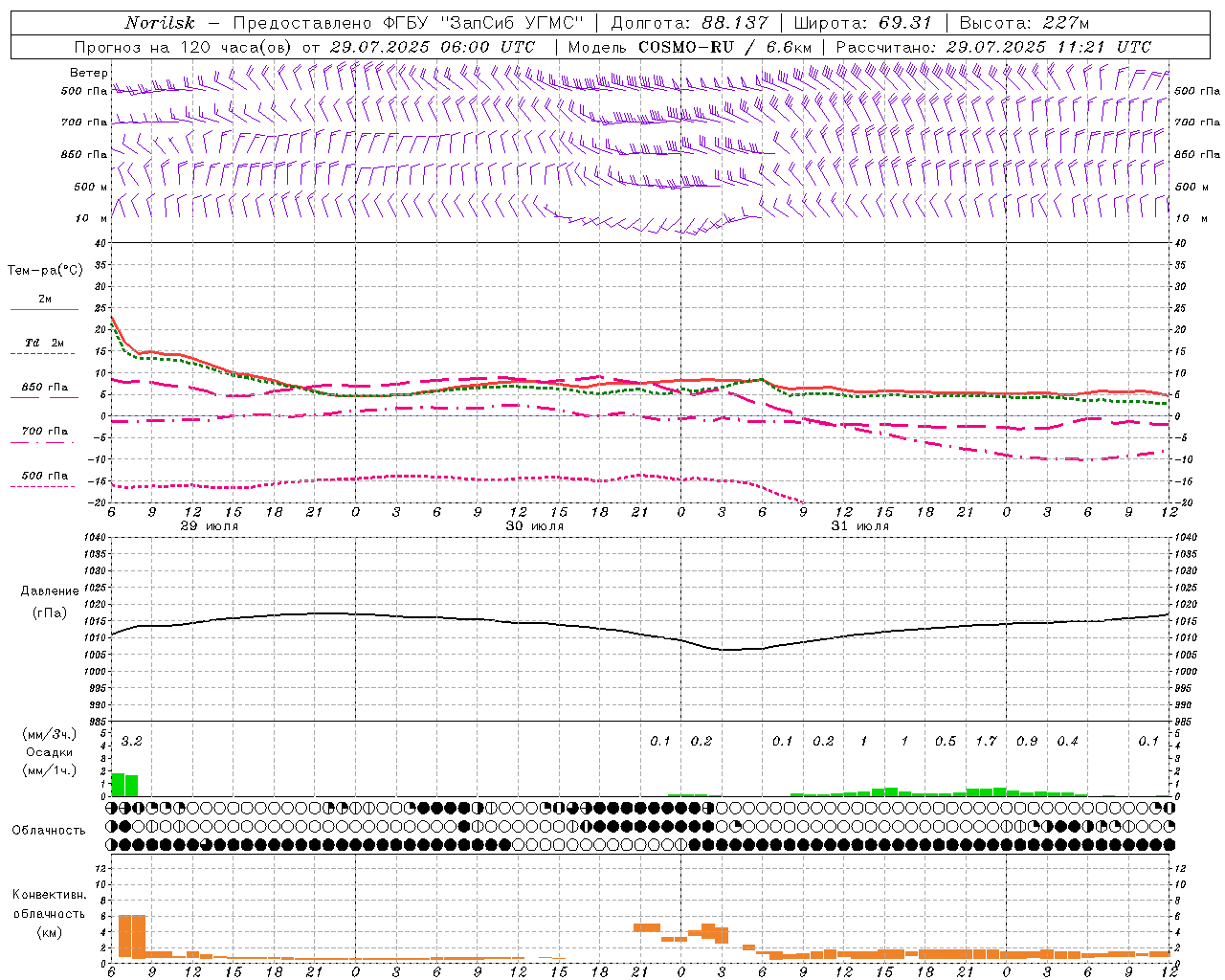Click the Norilsk station title
Screen dimensions: 1225x980
[x=160, y=23]
